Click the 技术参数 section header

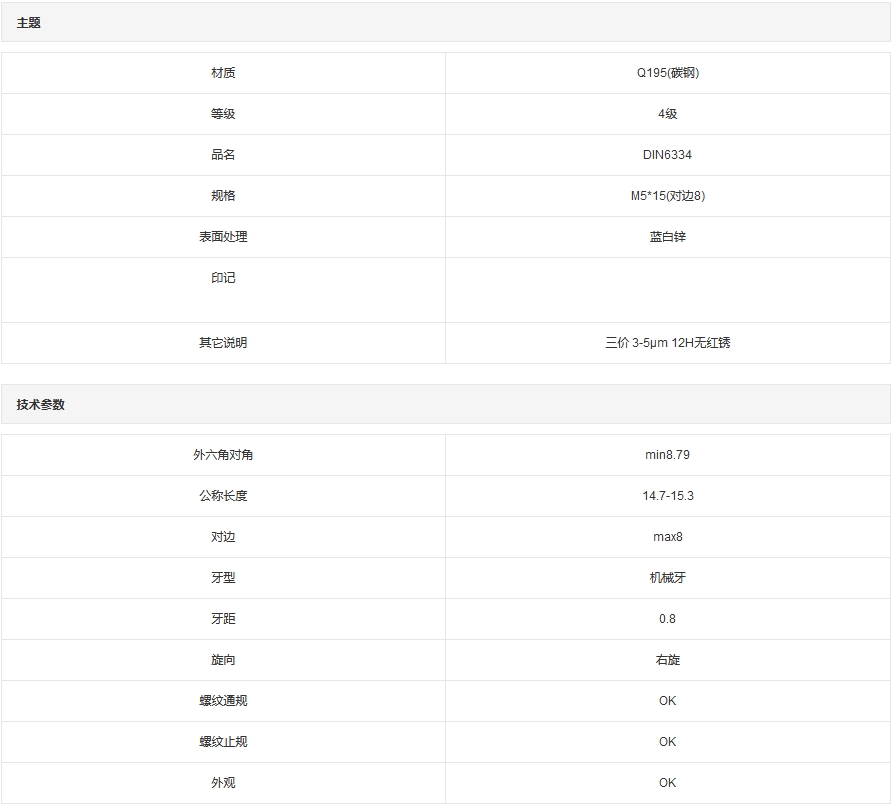point(41,405)
